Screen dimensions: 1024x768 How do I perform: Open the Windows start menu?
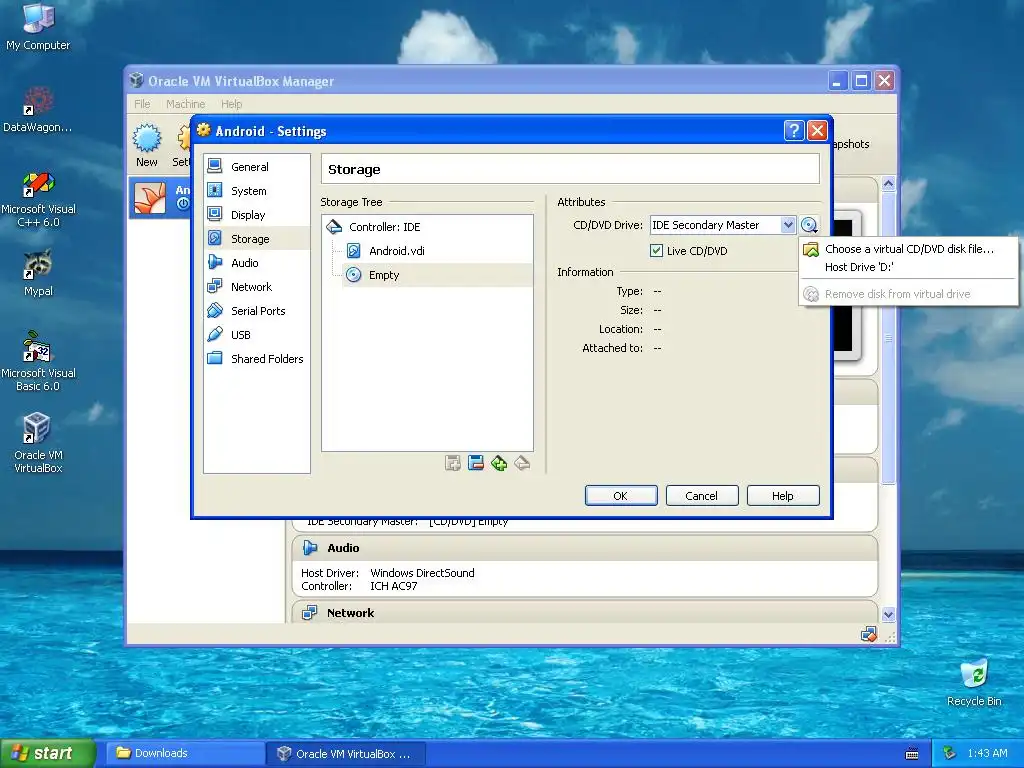48,753
